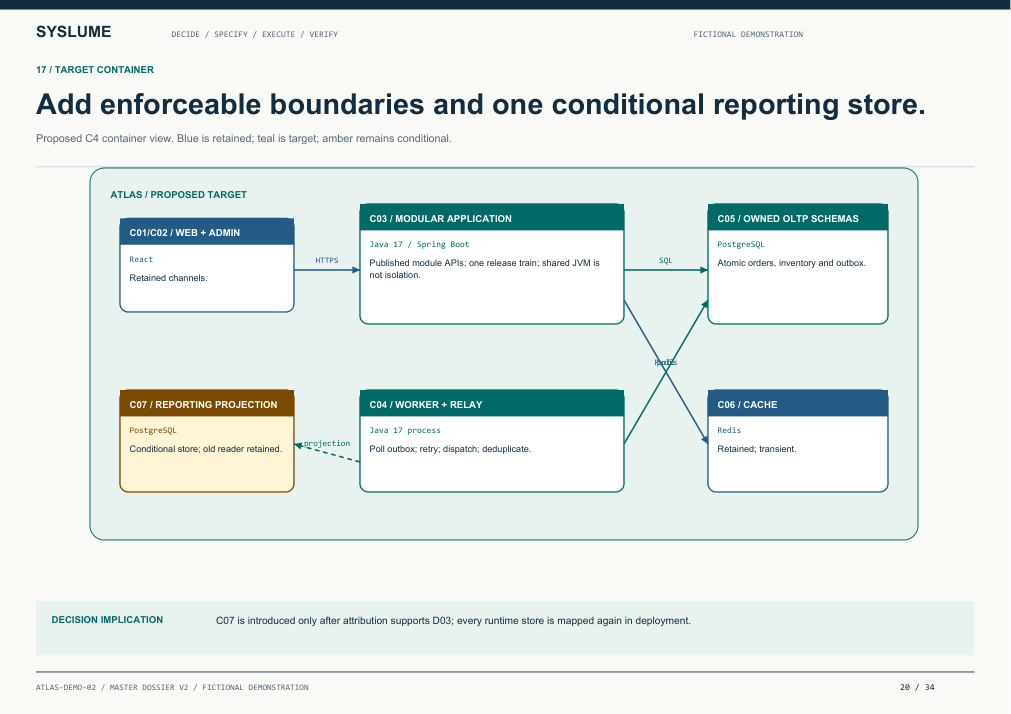Viewport: 1011px width, 714px height.
Task: Click the 'React' technology label
Action: (141, 259)
